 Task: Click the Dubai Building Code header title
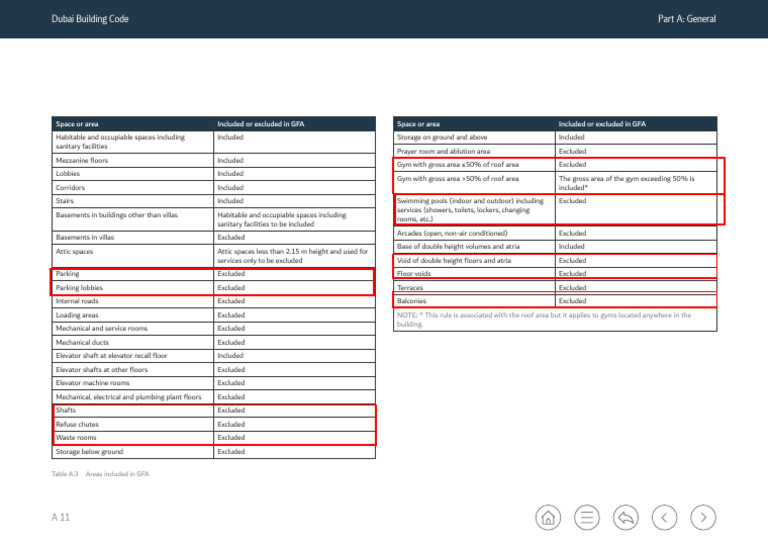click(90, 19)
